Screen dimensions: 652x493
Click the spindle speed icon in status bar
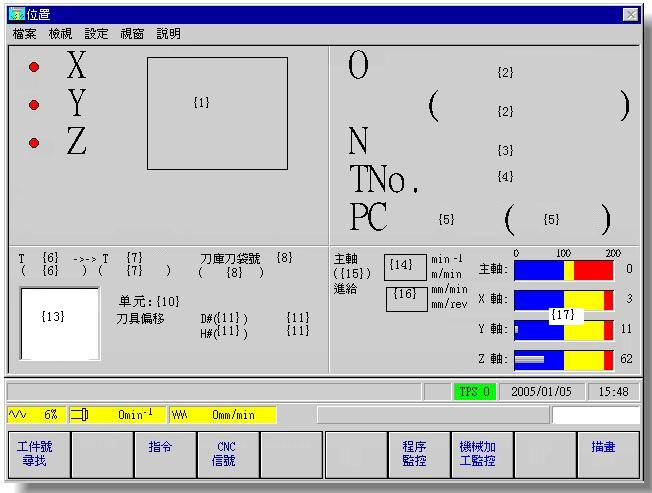pyautogui.click(x=79, y=414)
